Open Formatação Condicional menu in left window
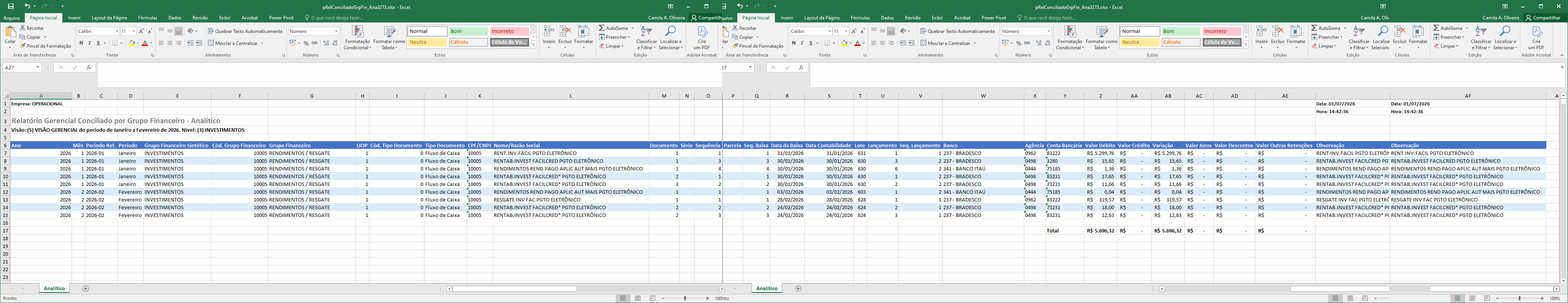The image size is (1568, 303). coord(357,37)
